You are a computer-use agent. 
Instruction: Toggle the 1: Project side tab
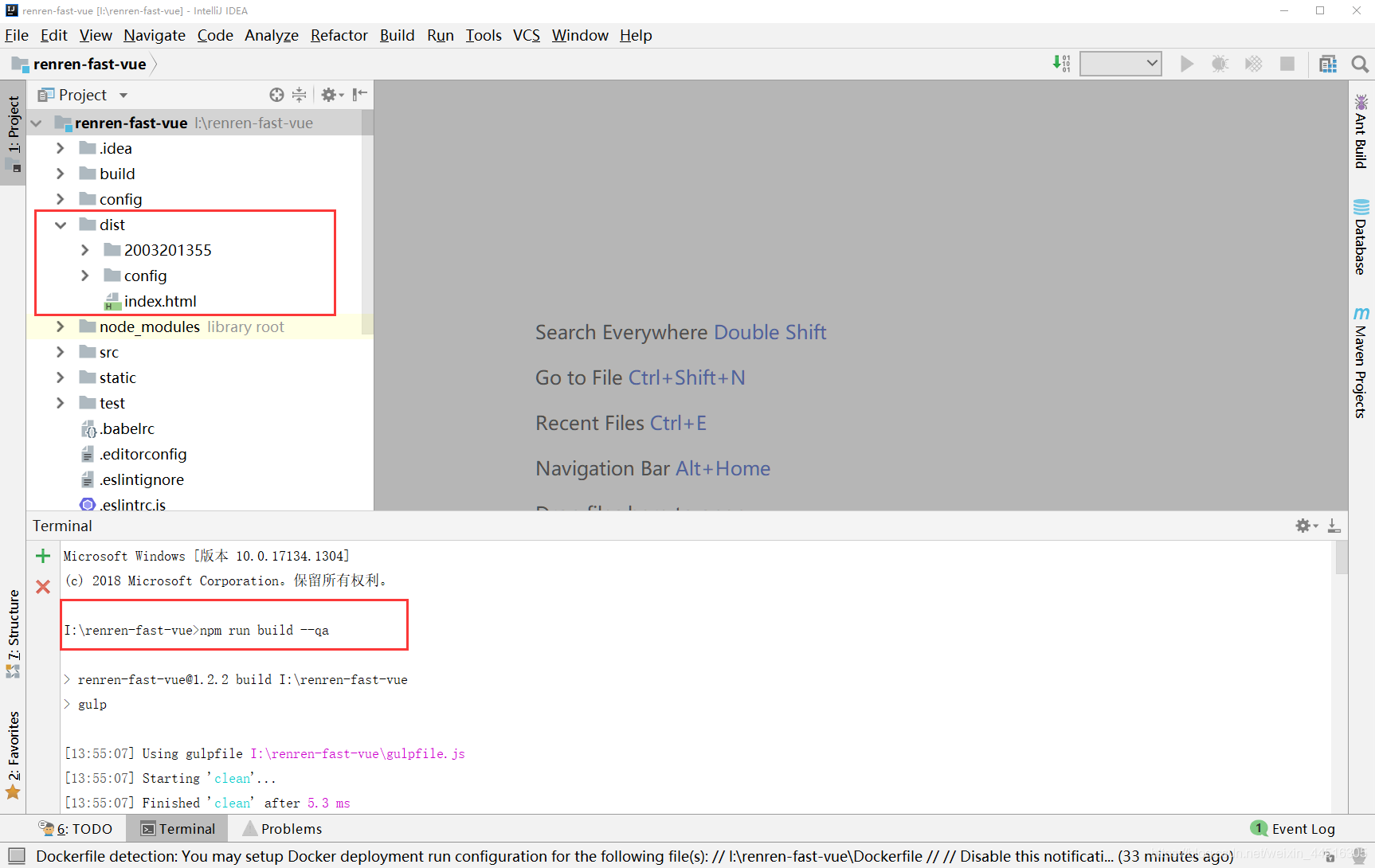point(14,131)
